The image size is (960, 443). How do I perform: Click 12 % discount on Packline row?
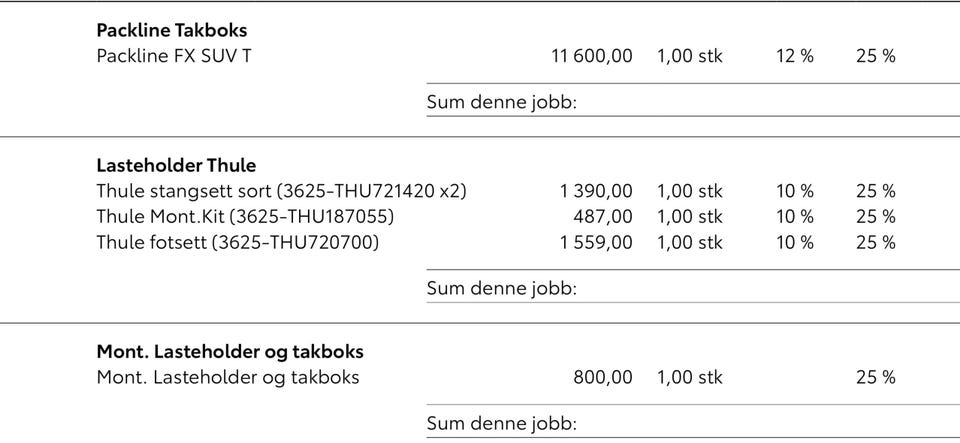[795, 56]
